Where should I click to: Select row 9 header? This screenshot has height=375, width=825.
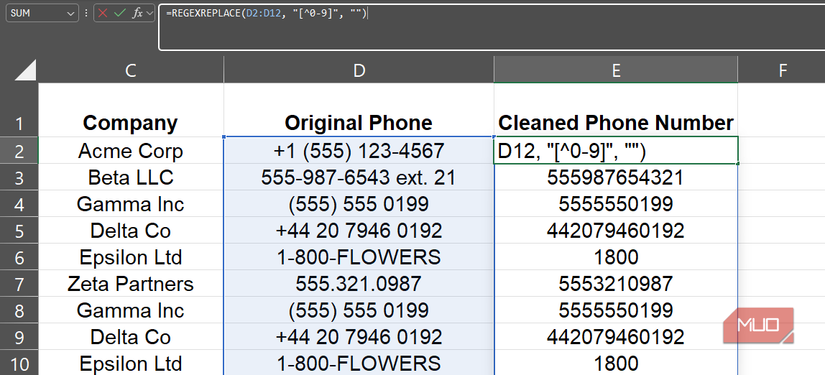pyautogui.click(x=19, y=337)
